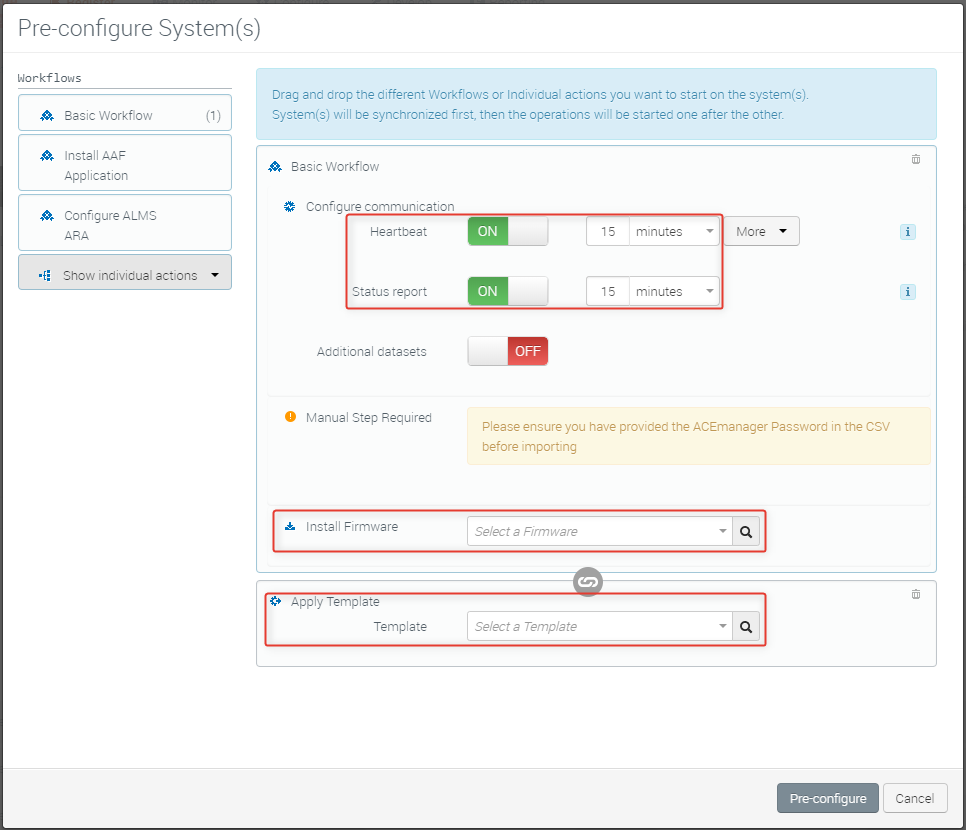Disable the Status report switch
This screenshot has height=830, width=966.
[507, 292]
